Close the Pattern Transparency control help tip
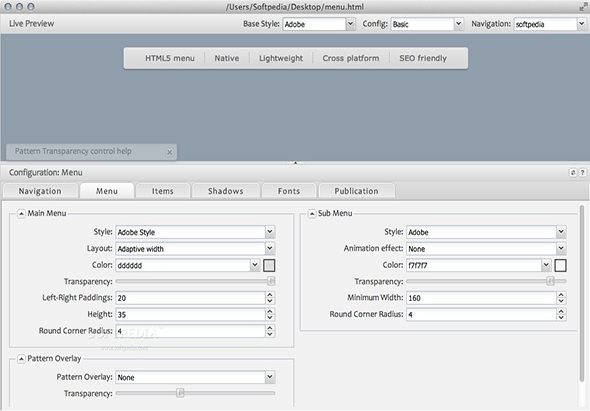Image resolution: width=590 pixels, height=411 pixels. point(169,152)
